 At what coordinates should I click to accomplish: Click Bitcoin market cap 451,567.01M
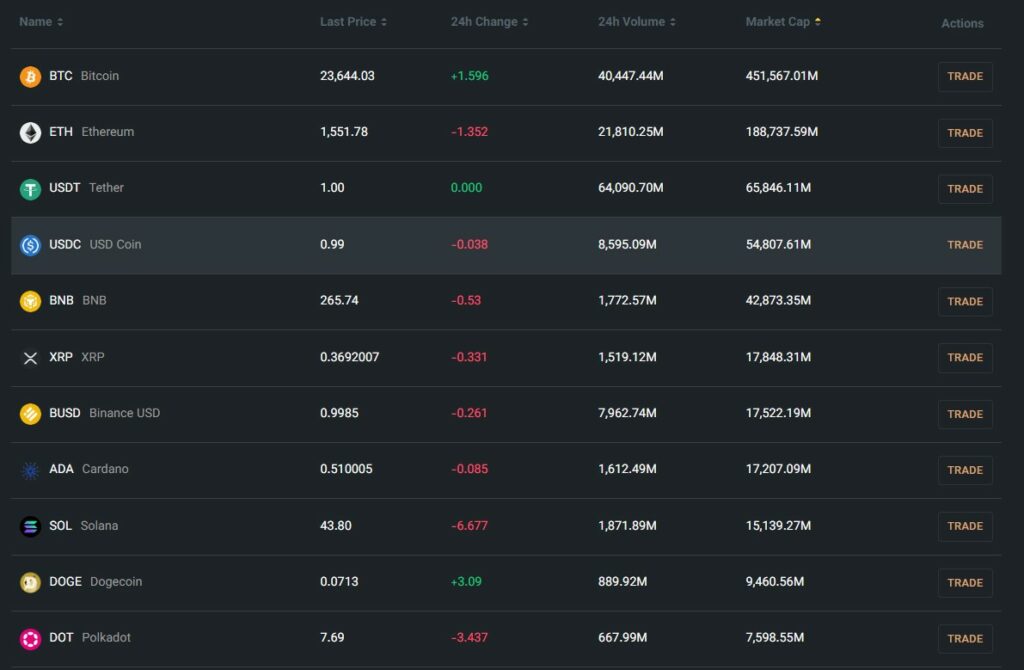click(x=782, y=76)
